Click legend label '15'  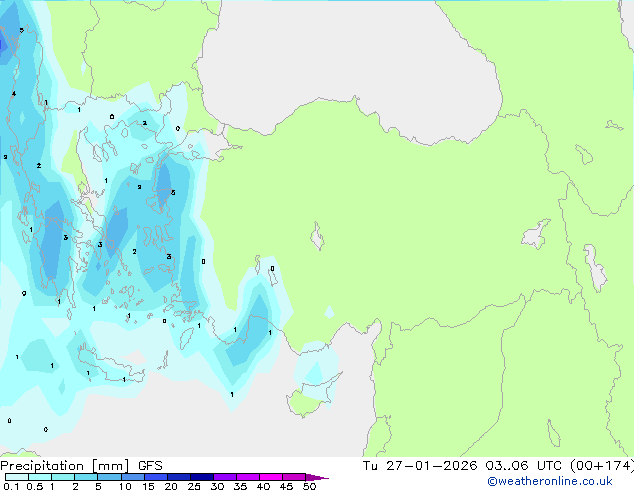pos(148,486)
